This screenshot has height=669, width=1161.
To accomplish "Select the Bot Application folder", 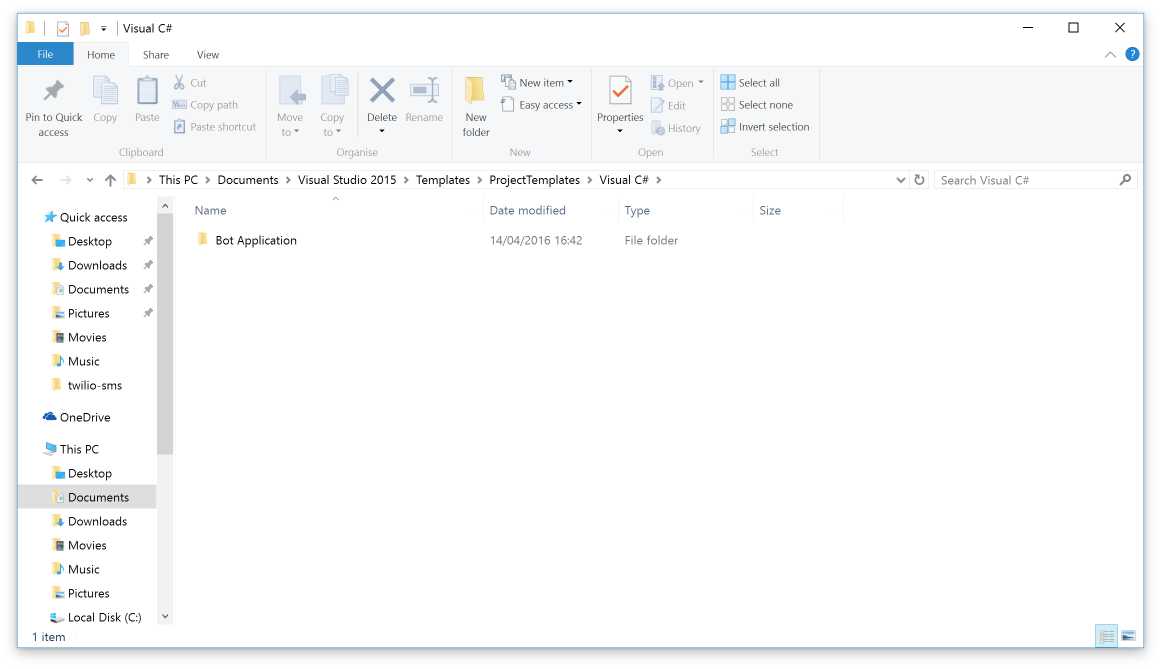I will (x=255, y=241).
